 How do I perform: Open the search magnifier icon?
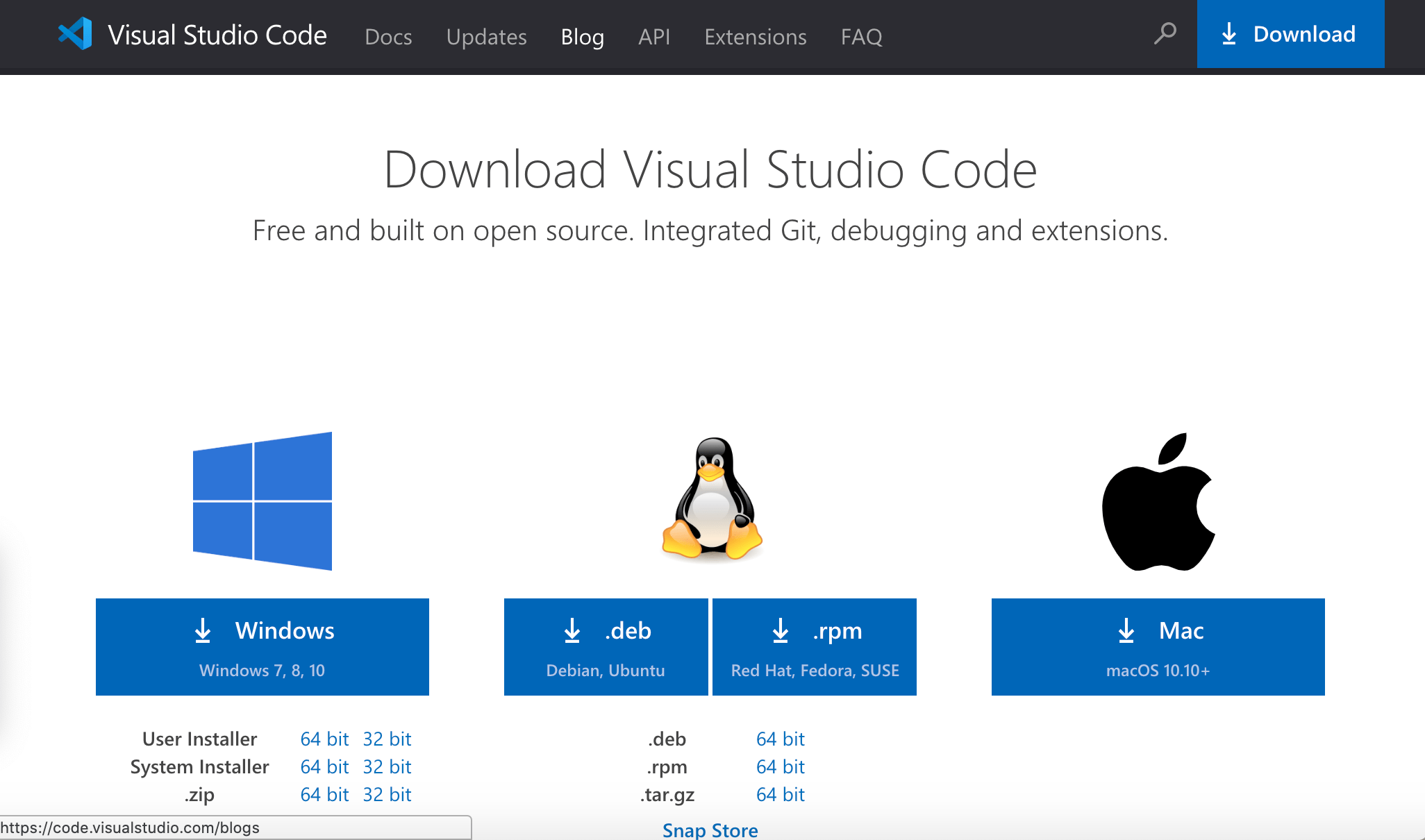(1165, 33)
